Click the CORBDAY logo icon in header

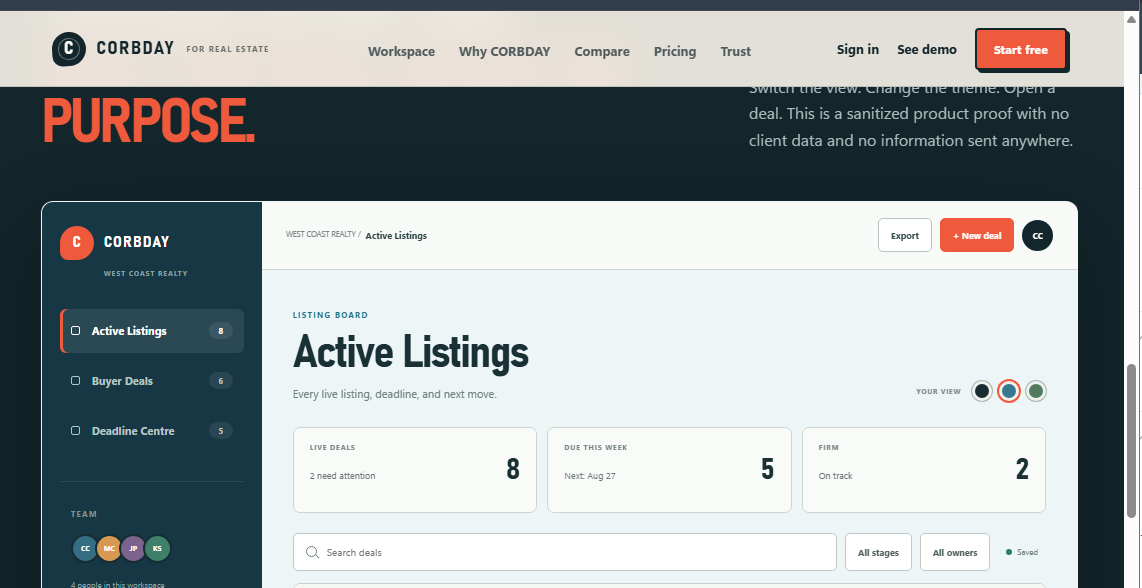point(68,50)
